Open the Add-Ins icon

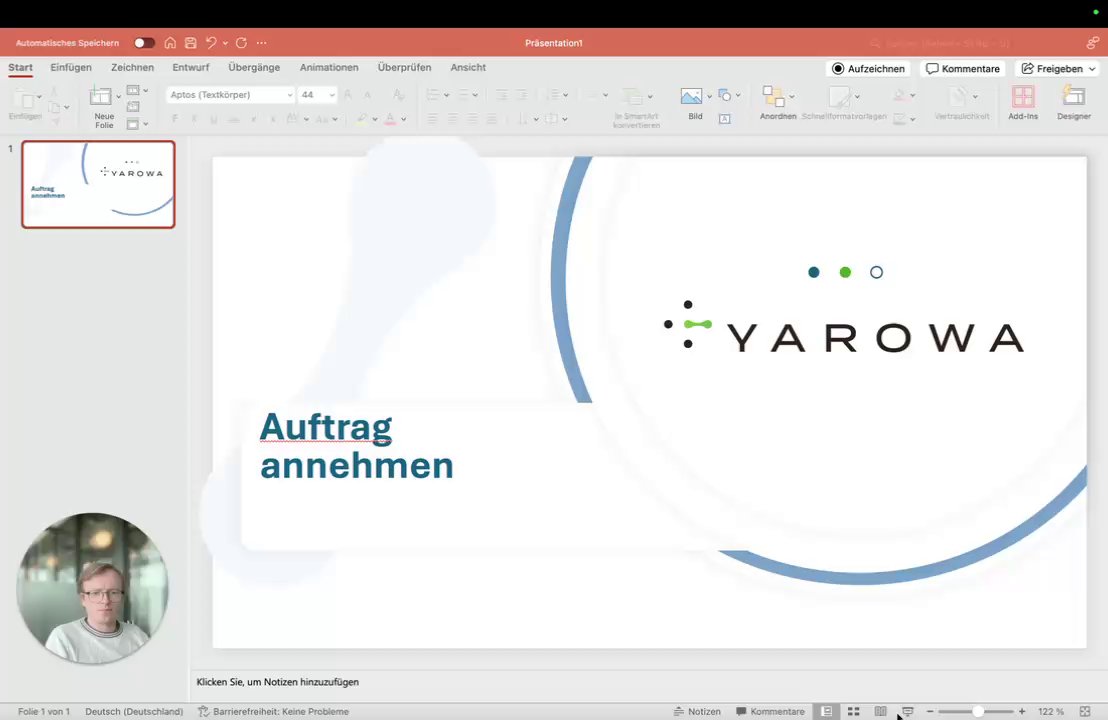point(1022,97)
